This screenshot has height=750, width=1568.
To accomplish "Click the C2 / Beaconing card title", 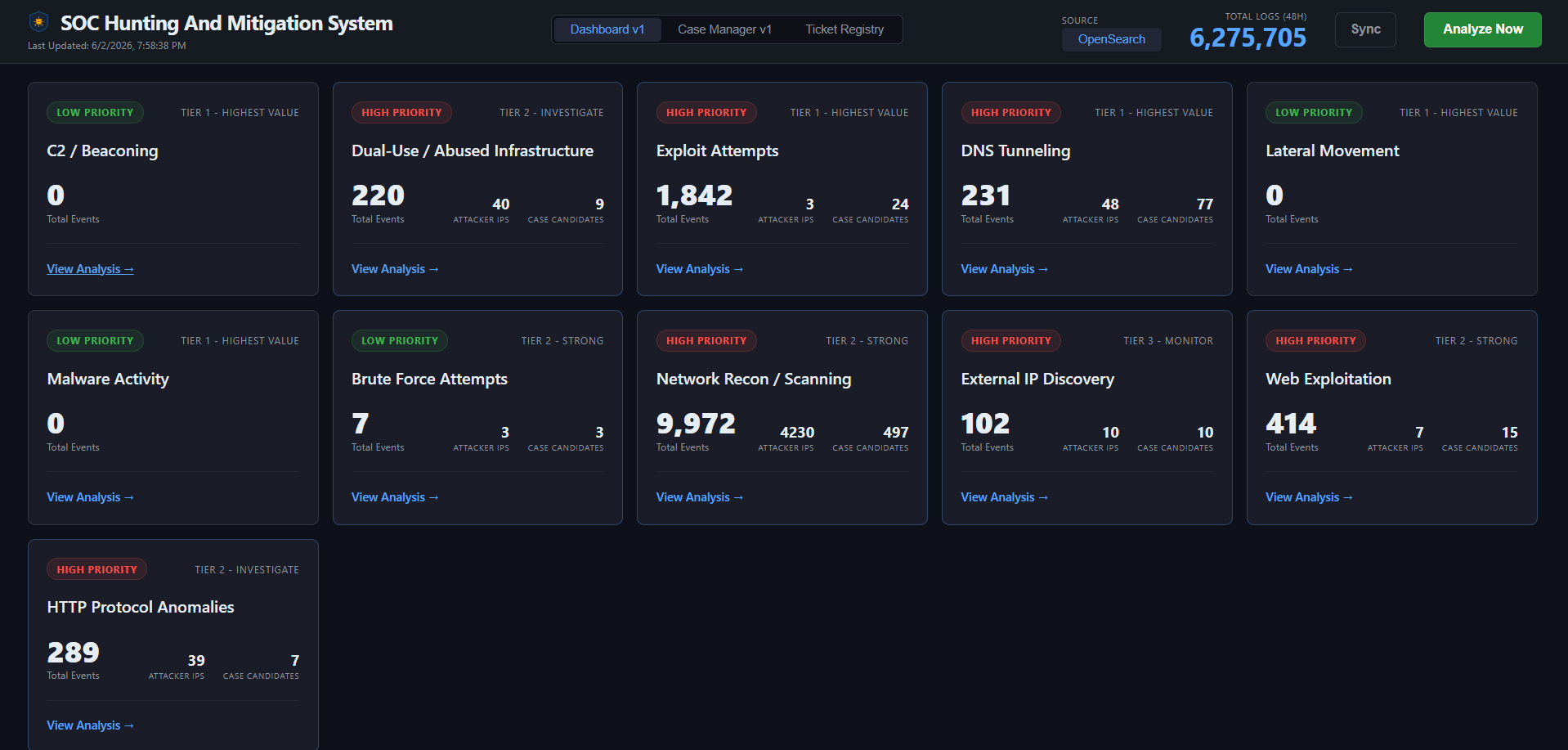I will tap(102, 151).
